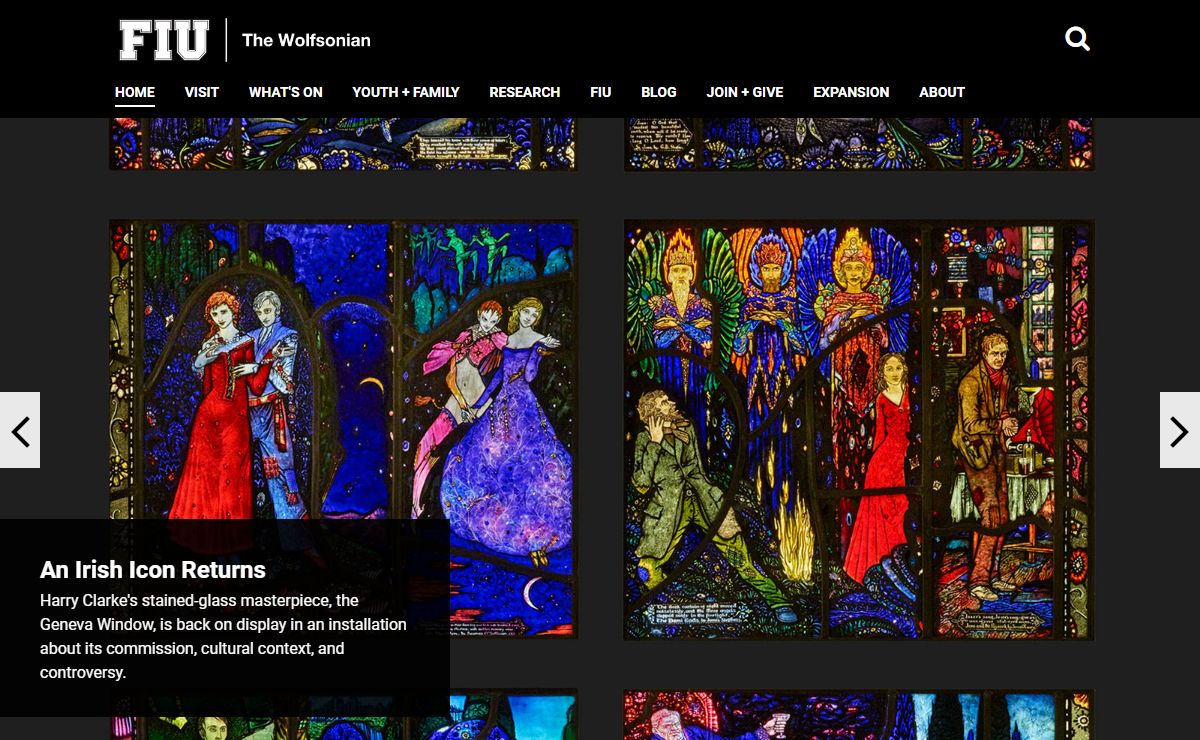
Task: Click the stained-glass panel with dancing couples
Action: (x=343, y=429)
